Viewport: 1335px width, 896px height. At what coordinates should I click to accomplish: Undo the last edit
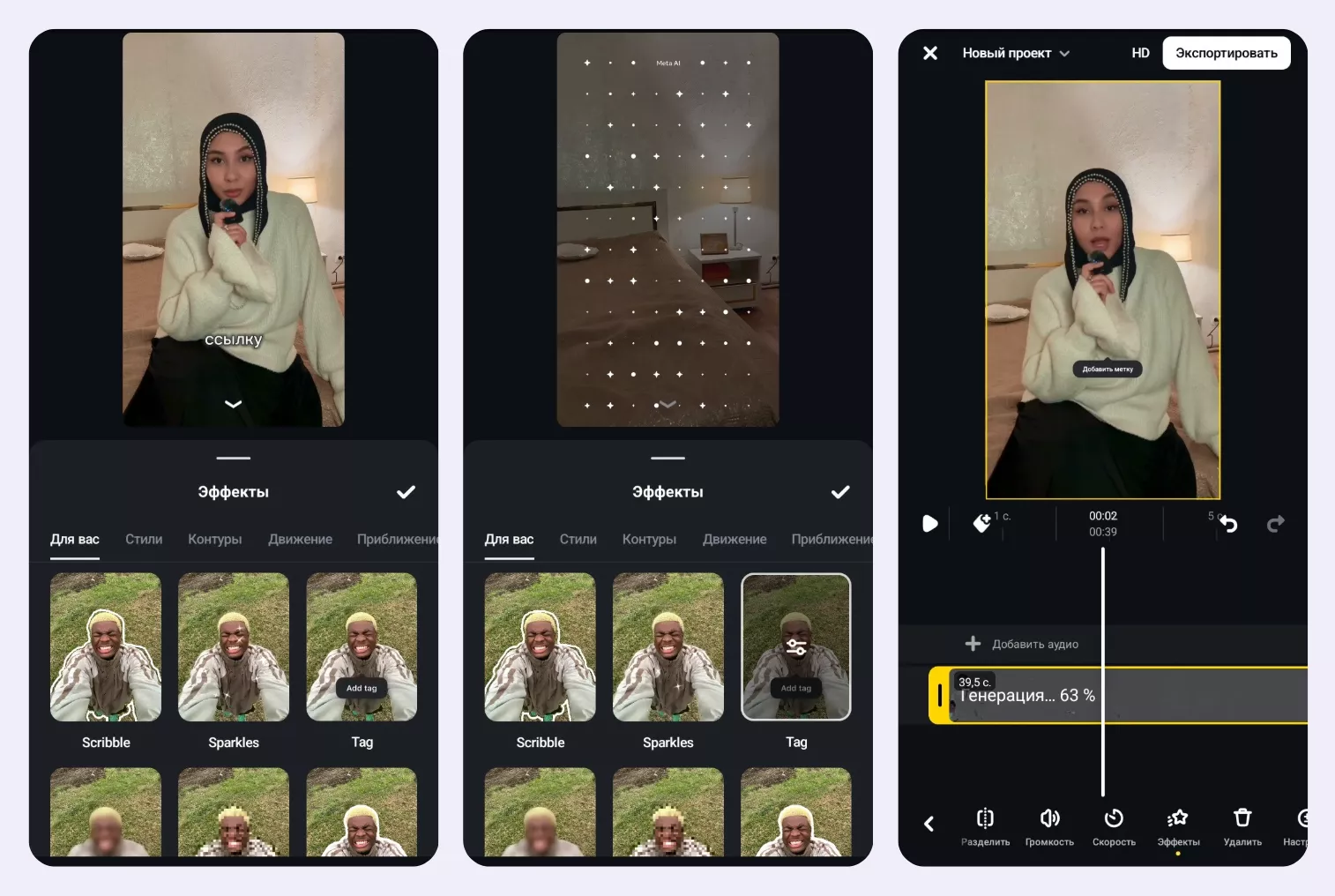click(x=1228, y=525)
